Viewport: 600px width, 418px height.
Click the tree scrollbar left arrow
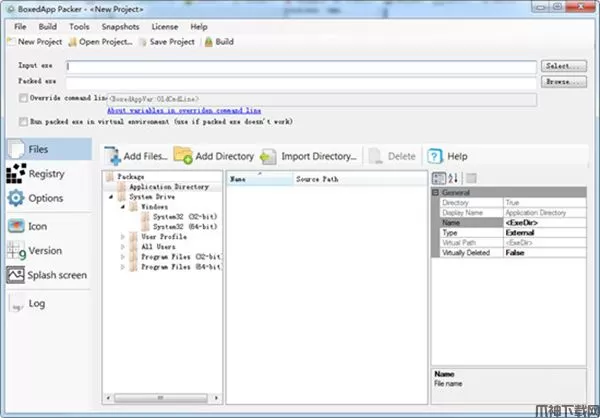pos(108,398)
